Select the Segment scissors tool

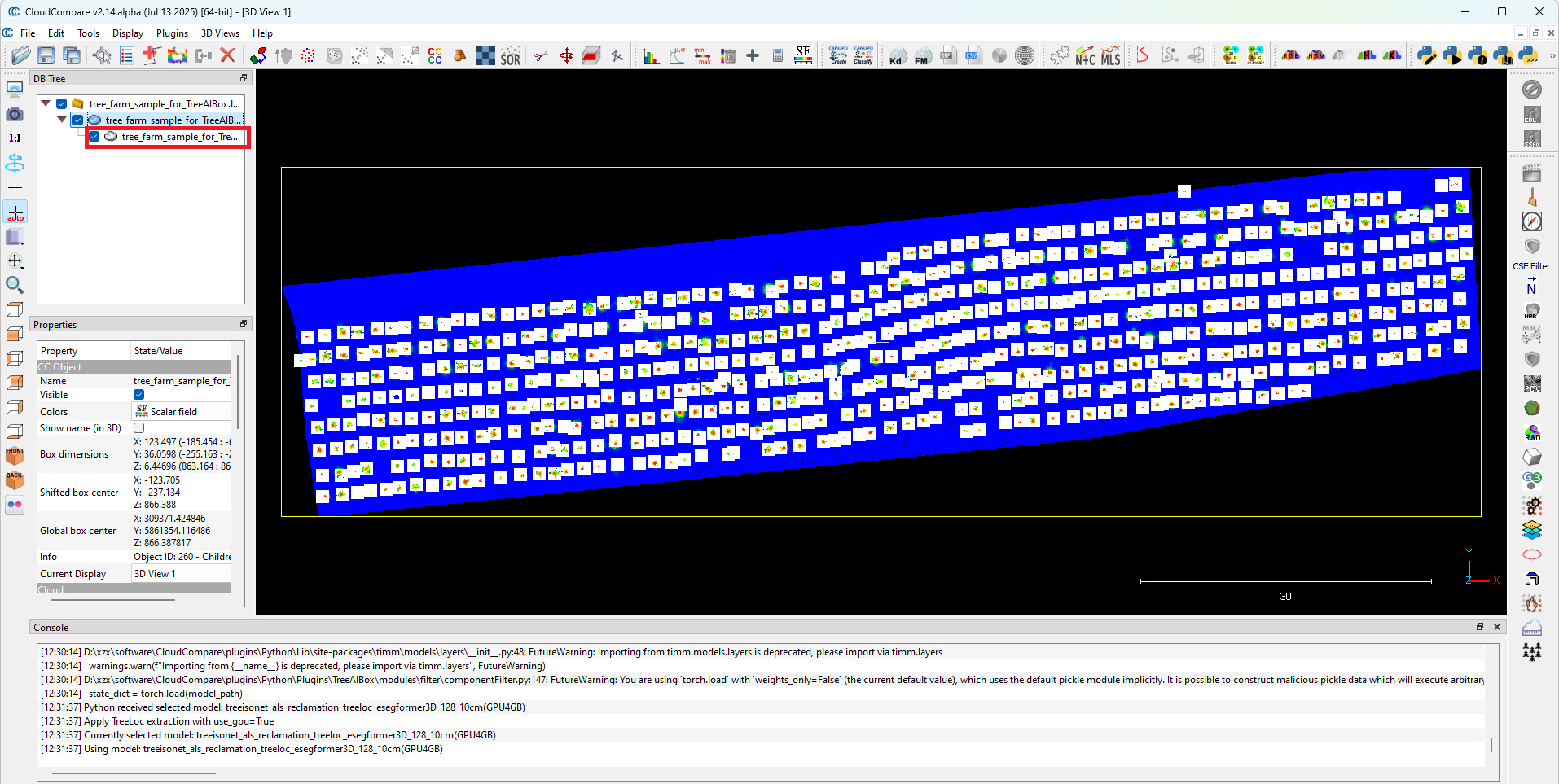541,55
